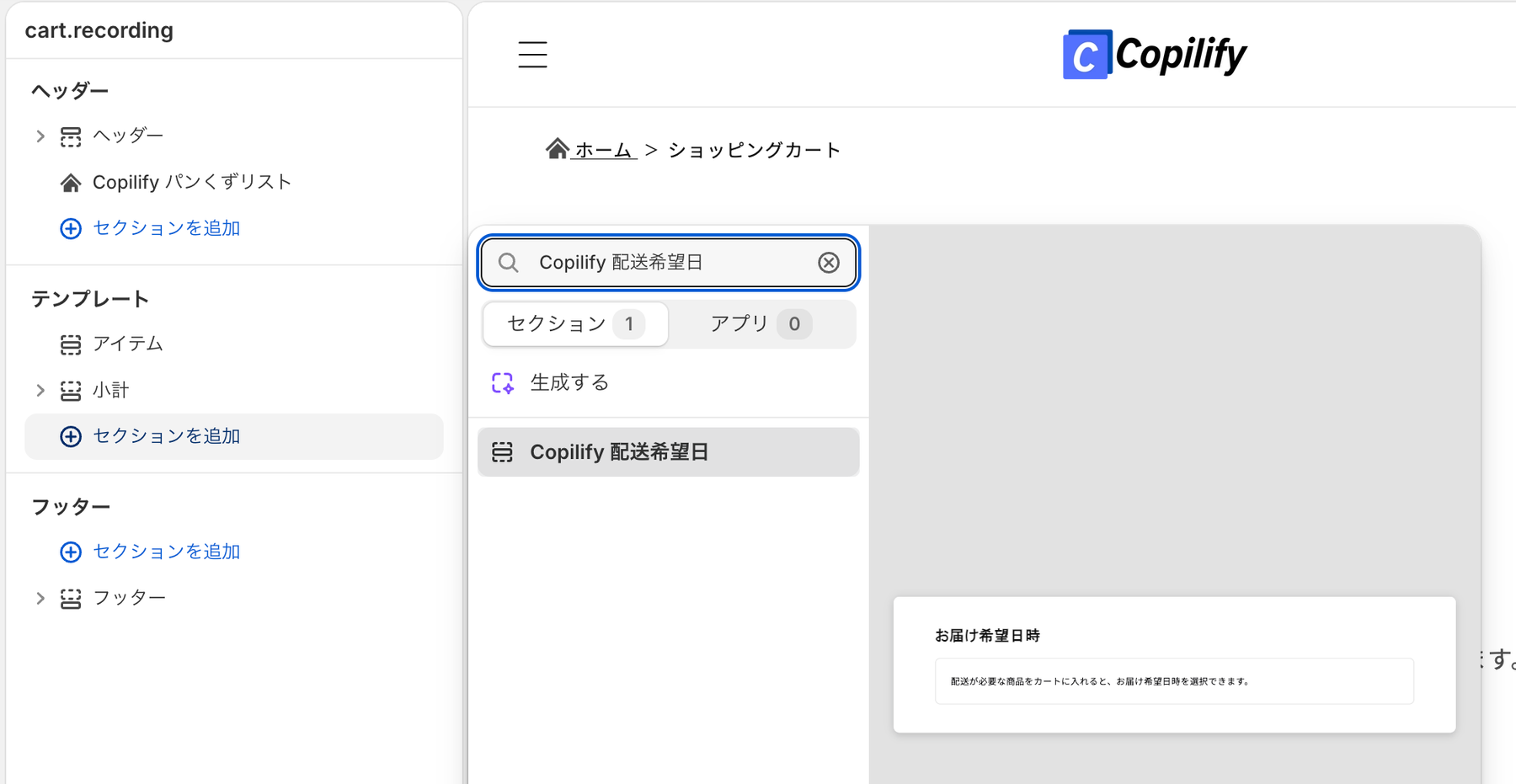Select the アイテム row in the template
The width and height of the screenshot is (1516, 784).
[x=128, y=344]
